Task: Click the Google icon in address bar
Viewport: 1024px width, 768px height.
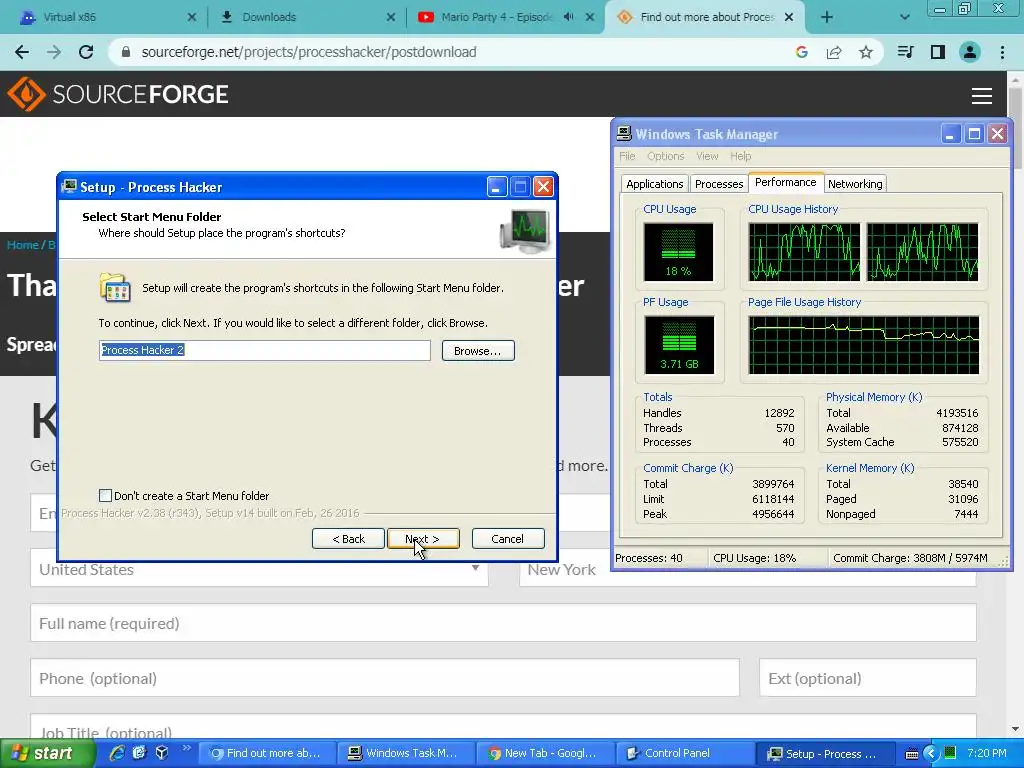Action: pos(802,52)
